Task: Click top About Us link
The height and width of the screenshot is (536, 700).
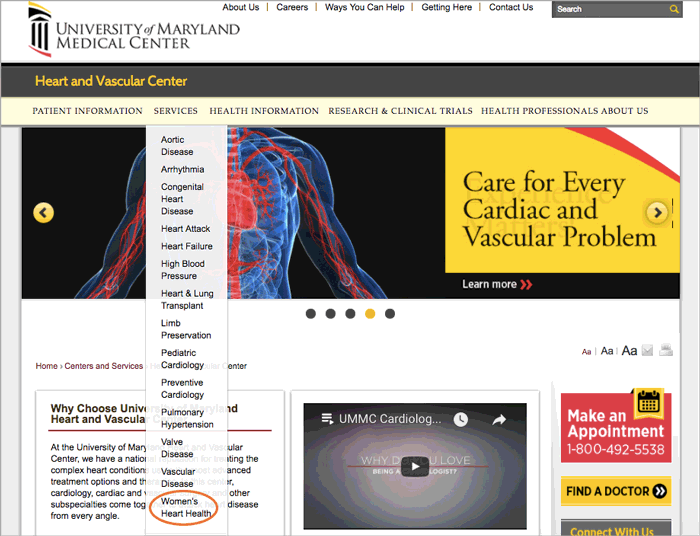Action: pyautogui.click(x=241, y=7)
